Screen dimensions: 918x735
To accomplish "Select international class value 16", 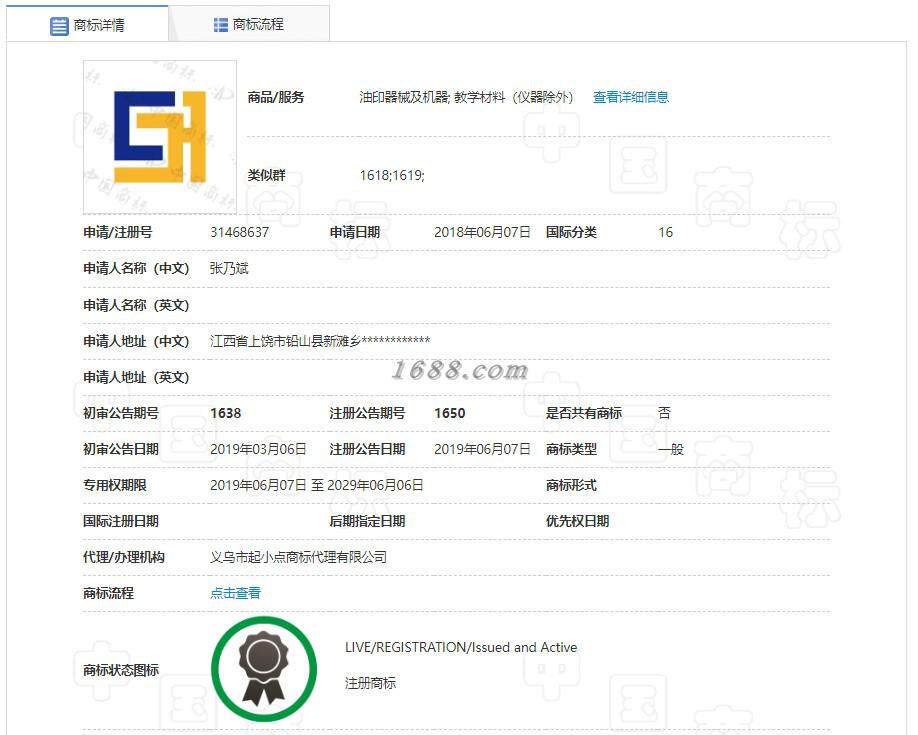I will coord(666,233).
